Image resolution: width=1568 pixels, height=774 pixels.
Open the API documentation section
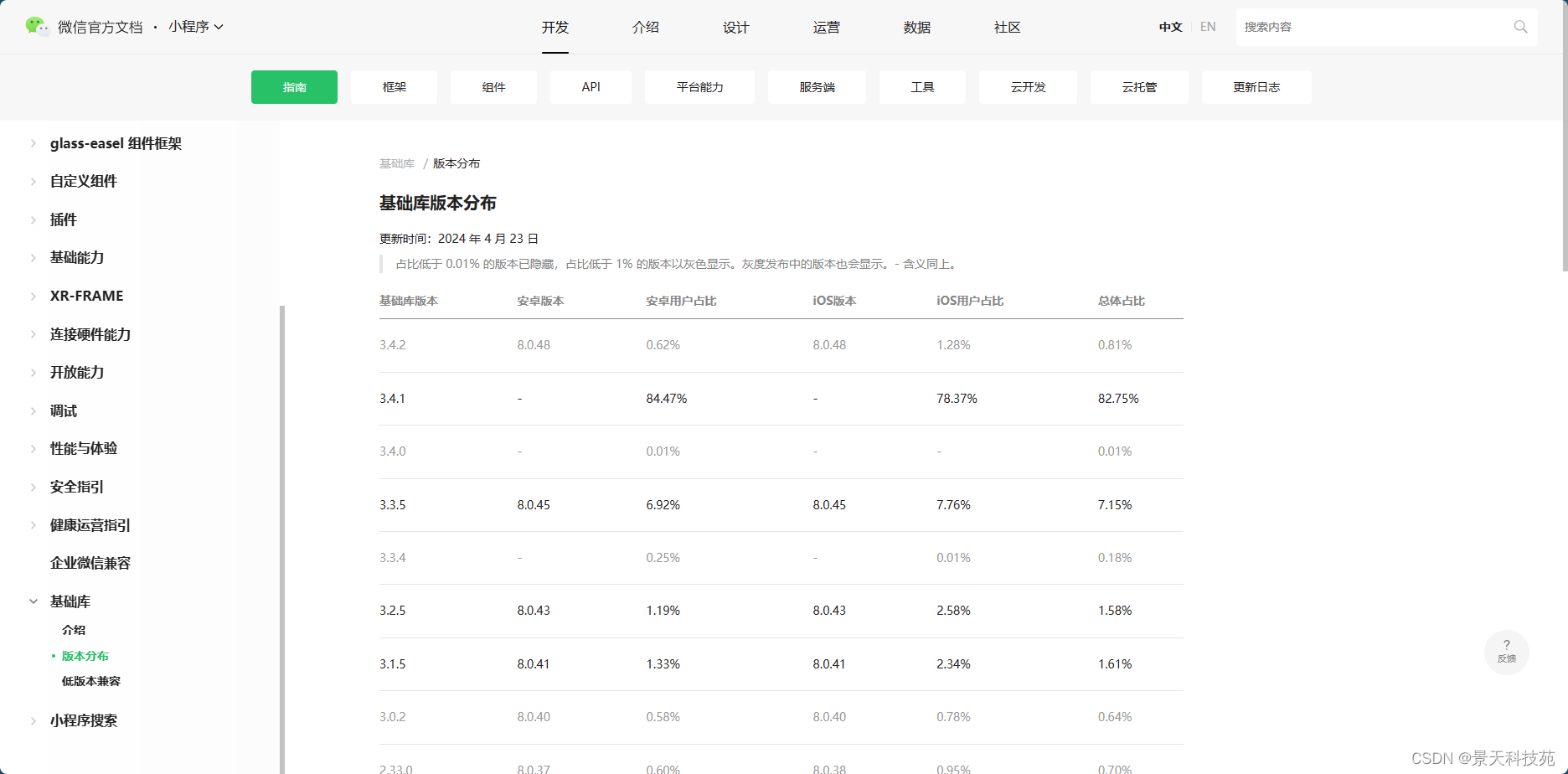coord(591,86)
